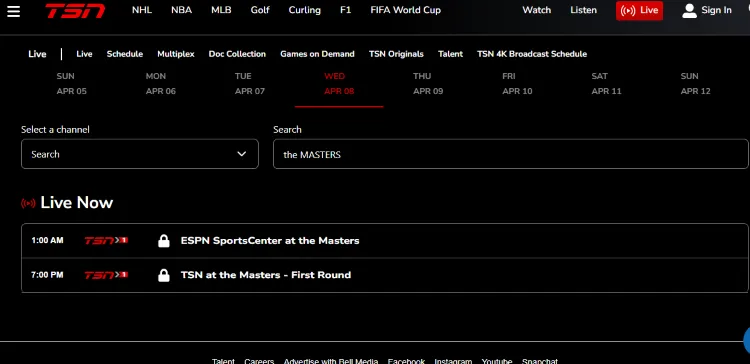This screenshot has height=364, width=750.
Task: Click the Listen link
Action: (x=584, y=10)
